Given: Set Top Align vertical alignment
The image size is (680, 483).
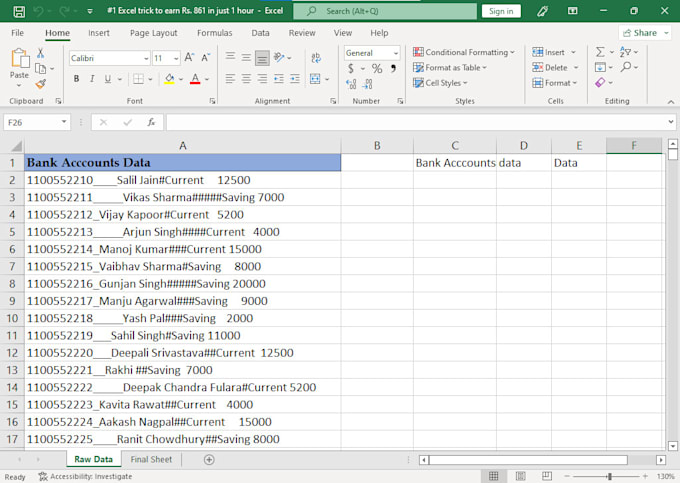Looking at the screenshot, I should pyautogui.click(x=230, y=57).
